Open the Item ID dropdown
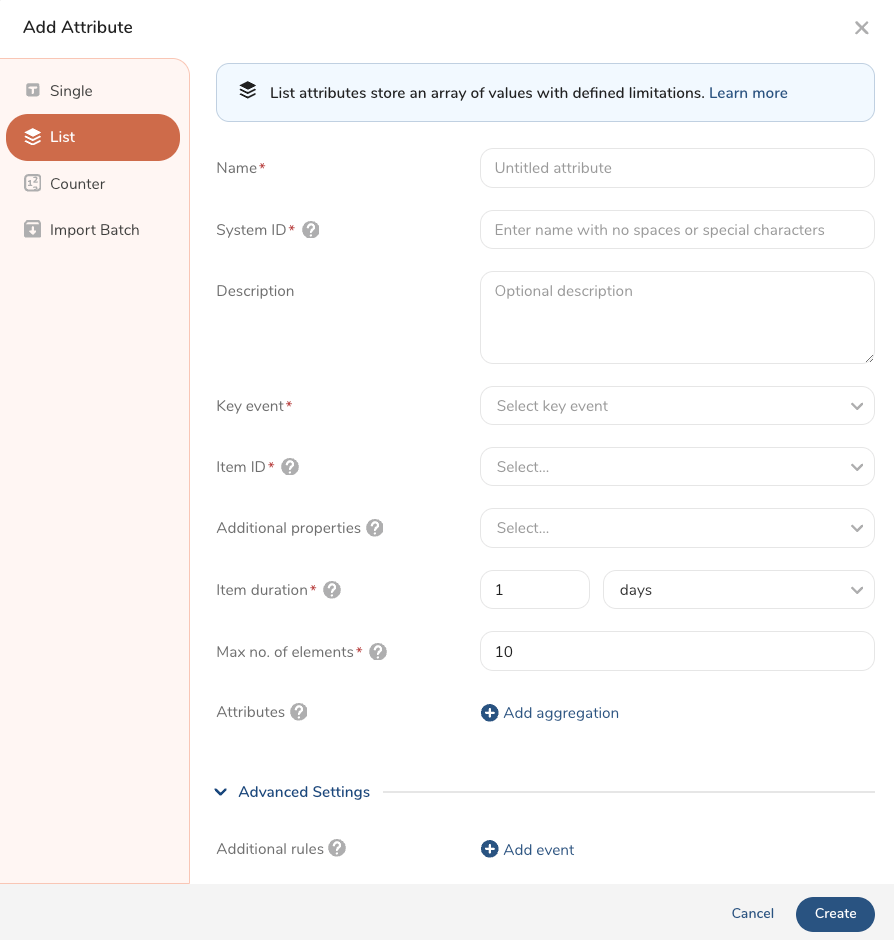 pyautogui.click(x=677, y=467)
